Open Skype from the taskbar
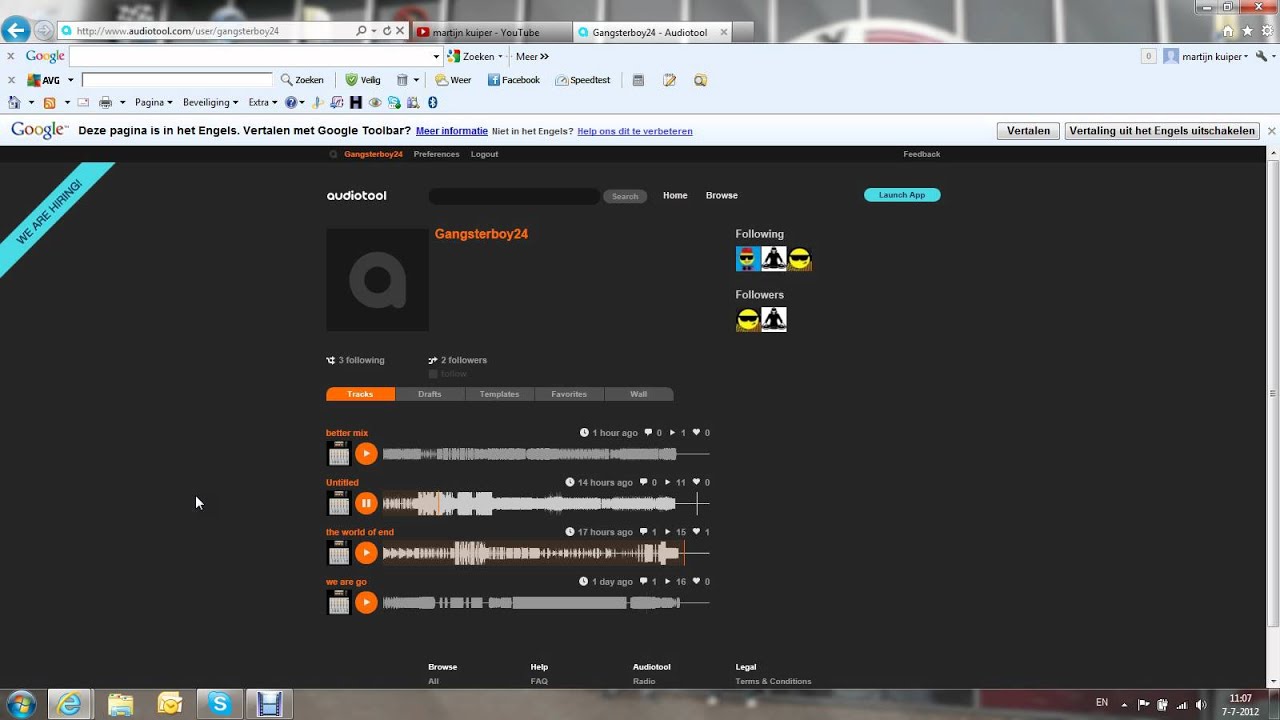This screenshot has height=720, width=1280. (x=219, y=704)
